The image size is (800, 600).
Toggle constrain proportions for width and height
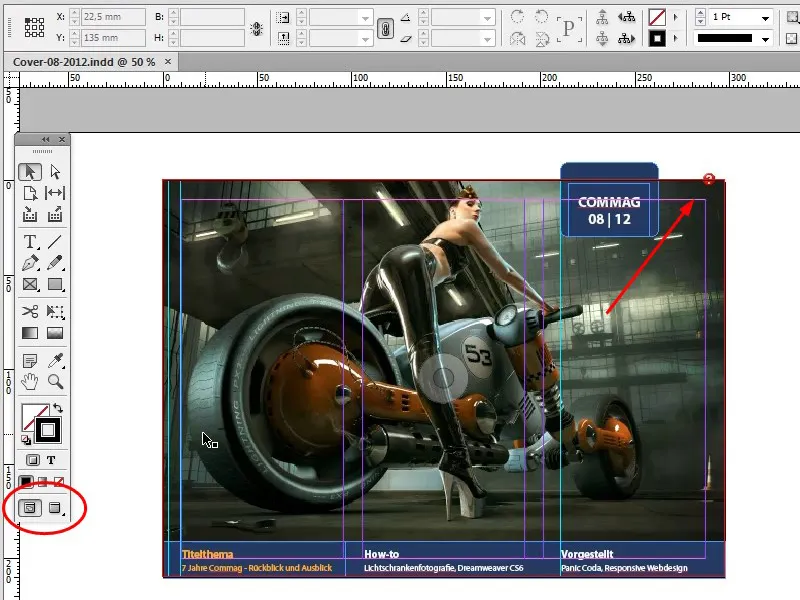[x=257, y=29]
